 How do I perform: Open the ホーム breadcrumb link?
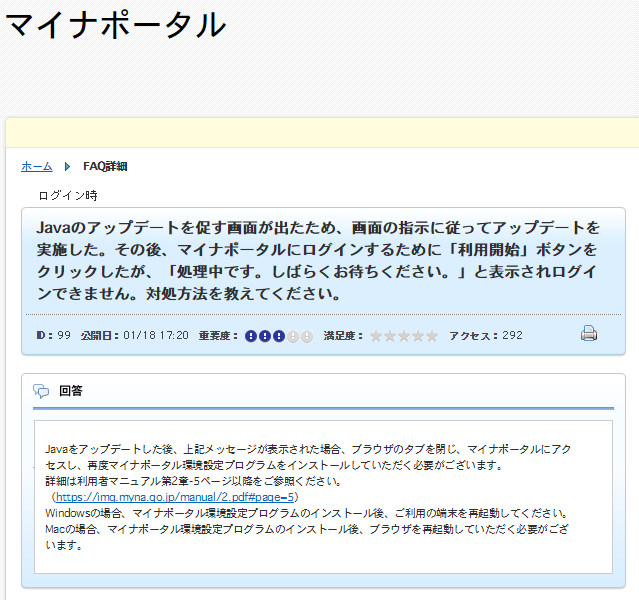[x=37, y=166]
